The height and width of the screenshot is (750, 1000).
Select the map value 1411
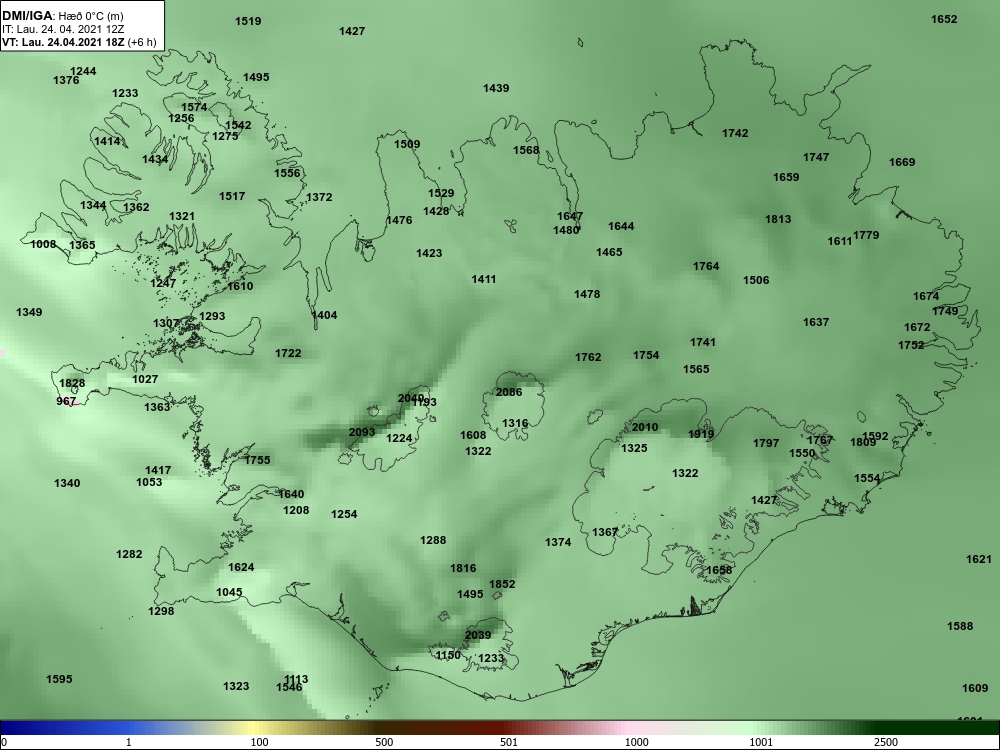pos(483,279)
